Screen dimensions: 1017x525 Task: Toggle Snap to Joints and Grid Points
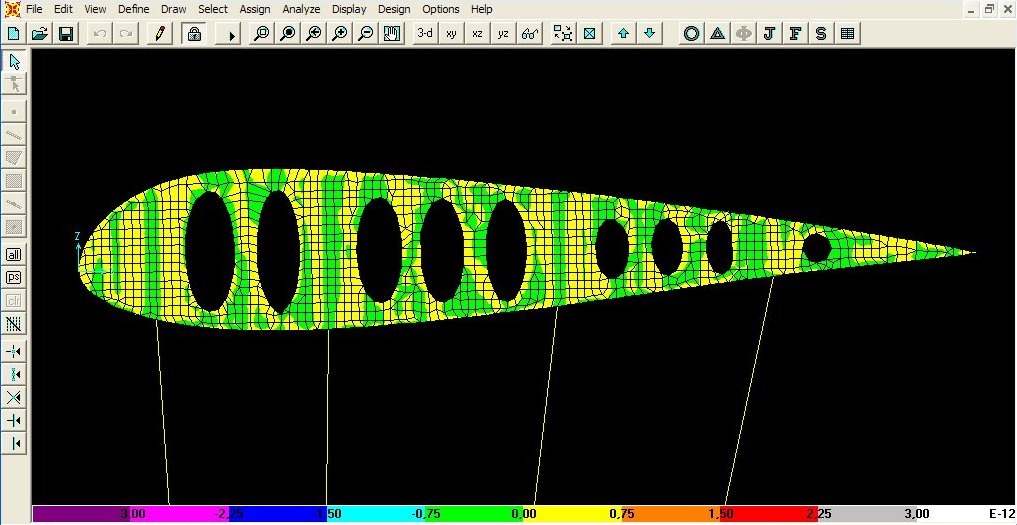14,351
